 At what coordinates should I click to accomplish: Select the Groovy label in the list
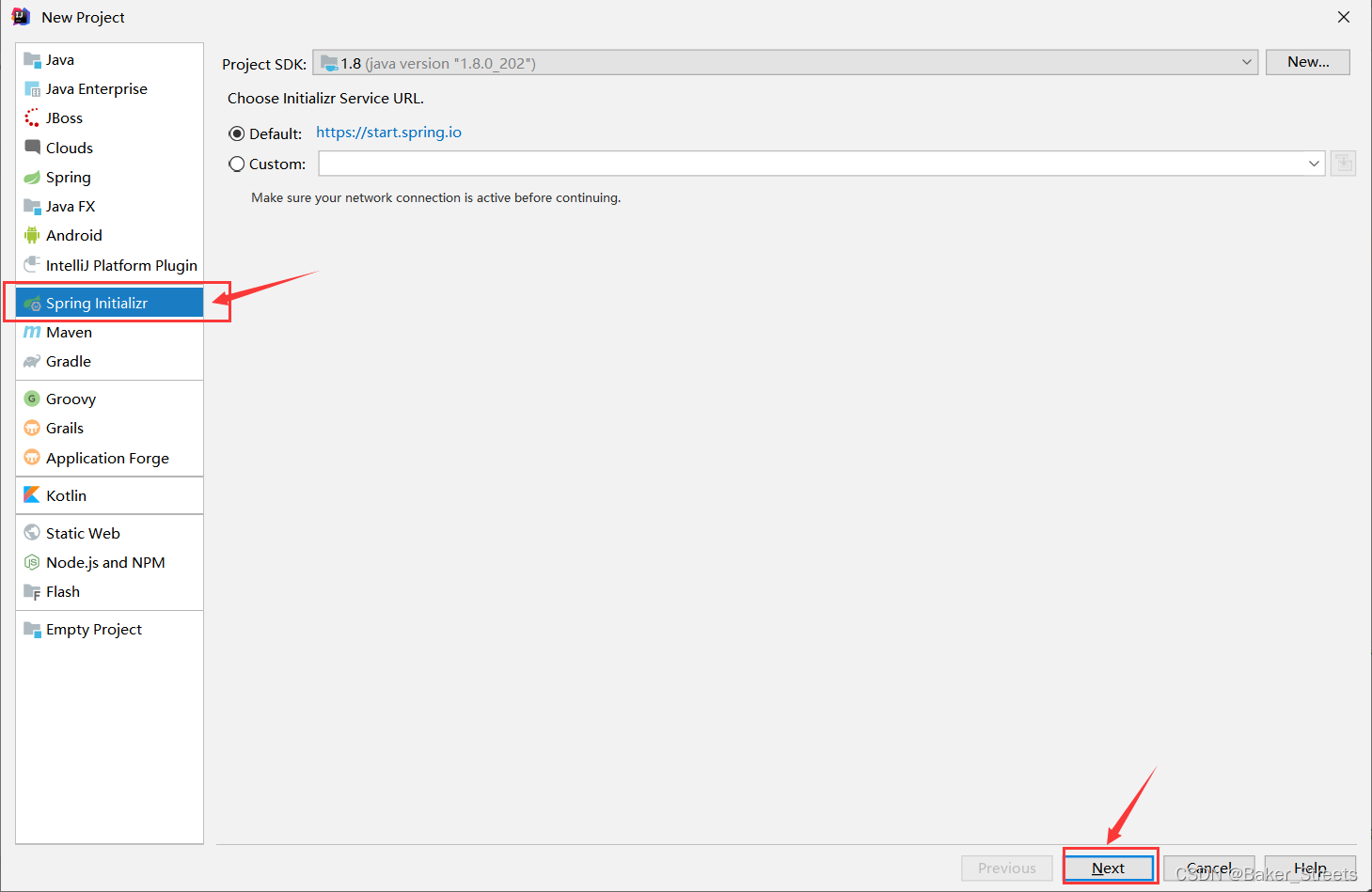click(x=71, y=399)
